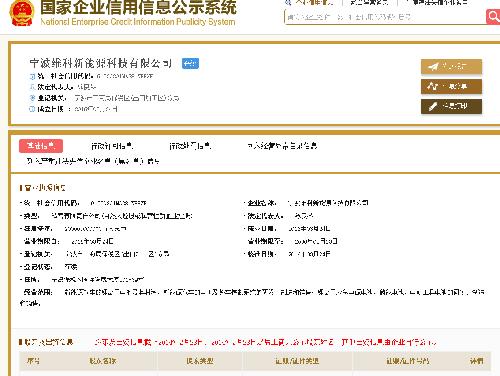Click the 住所 address value
Screen dimensions: 500x376
point(98,279)
